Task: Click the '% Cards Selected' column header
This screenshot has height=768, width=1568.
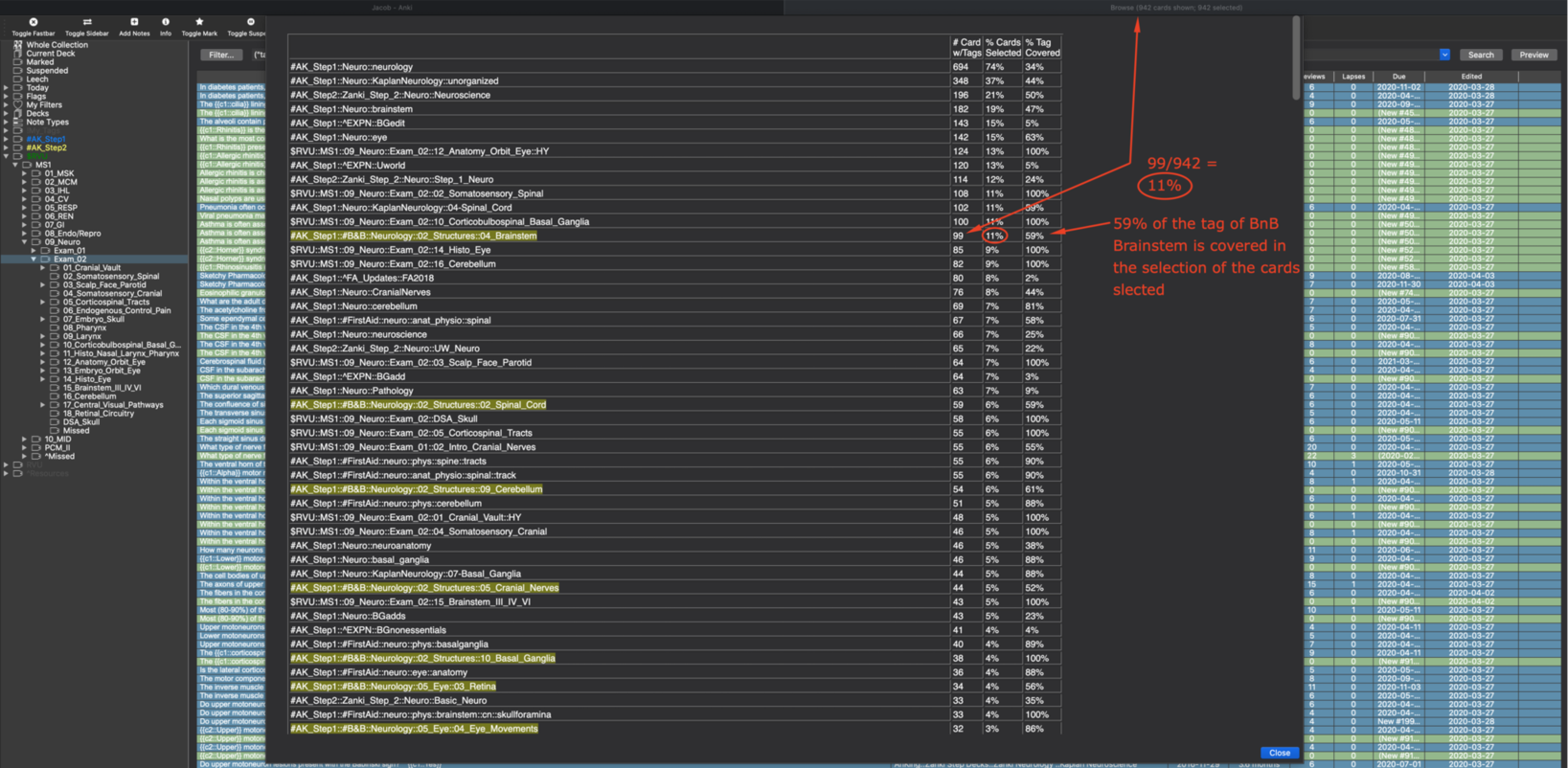Action: point(1003,47)
